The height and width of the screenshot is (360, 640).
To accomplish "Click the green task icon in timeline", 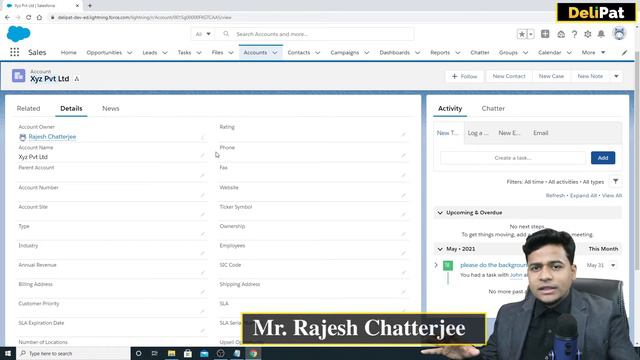I will pos(448,265).
